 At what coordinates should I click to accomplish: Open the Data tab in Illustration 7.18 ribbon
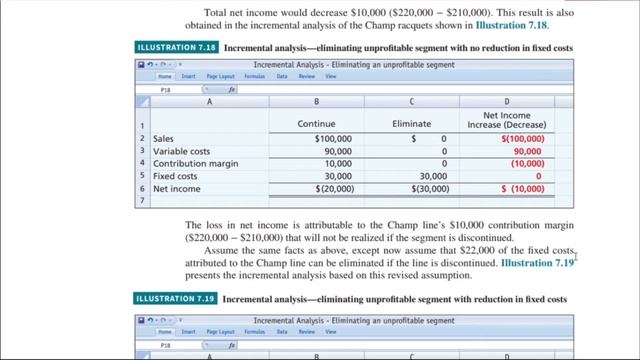tap(282, 76)
